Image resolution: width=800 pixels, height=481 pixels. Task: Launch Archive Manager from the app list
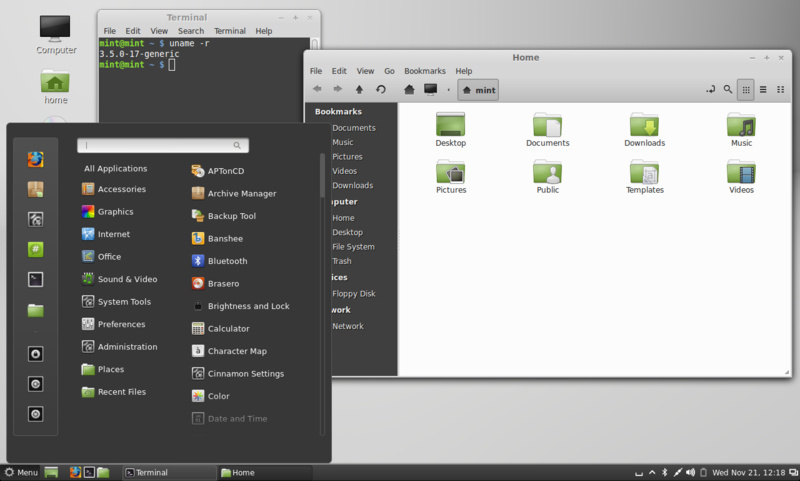pos(234,193)
